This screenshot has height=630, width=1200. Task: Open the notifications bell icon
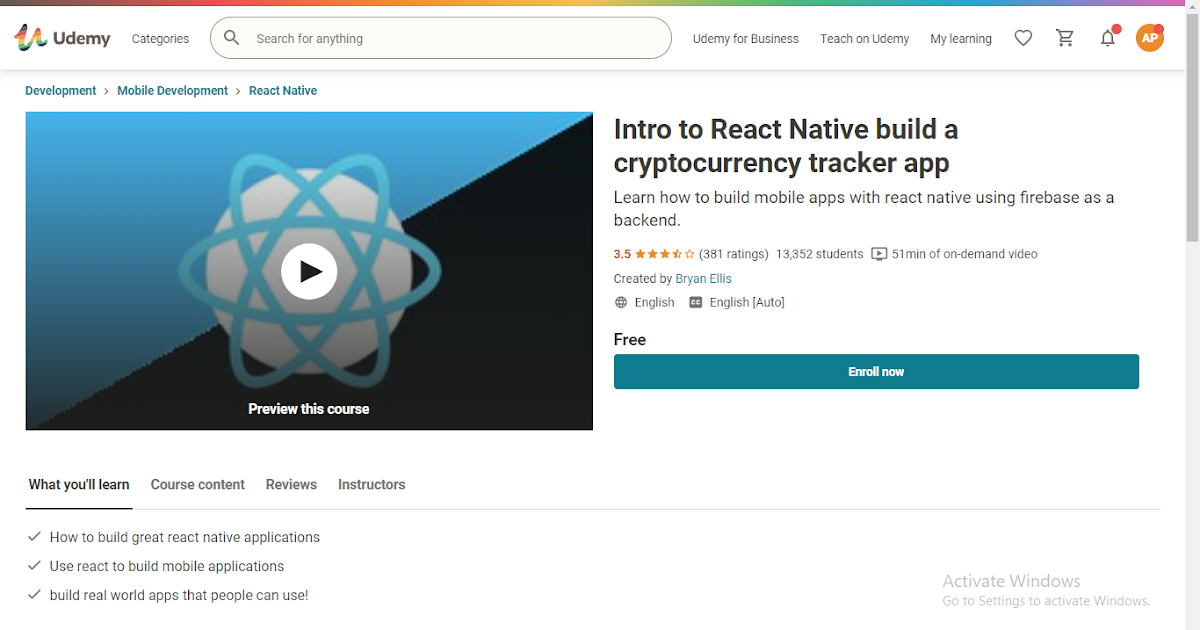click(x=1108, y=38)
